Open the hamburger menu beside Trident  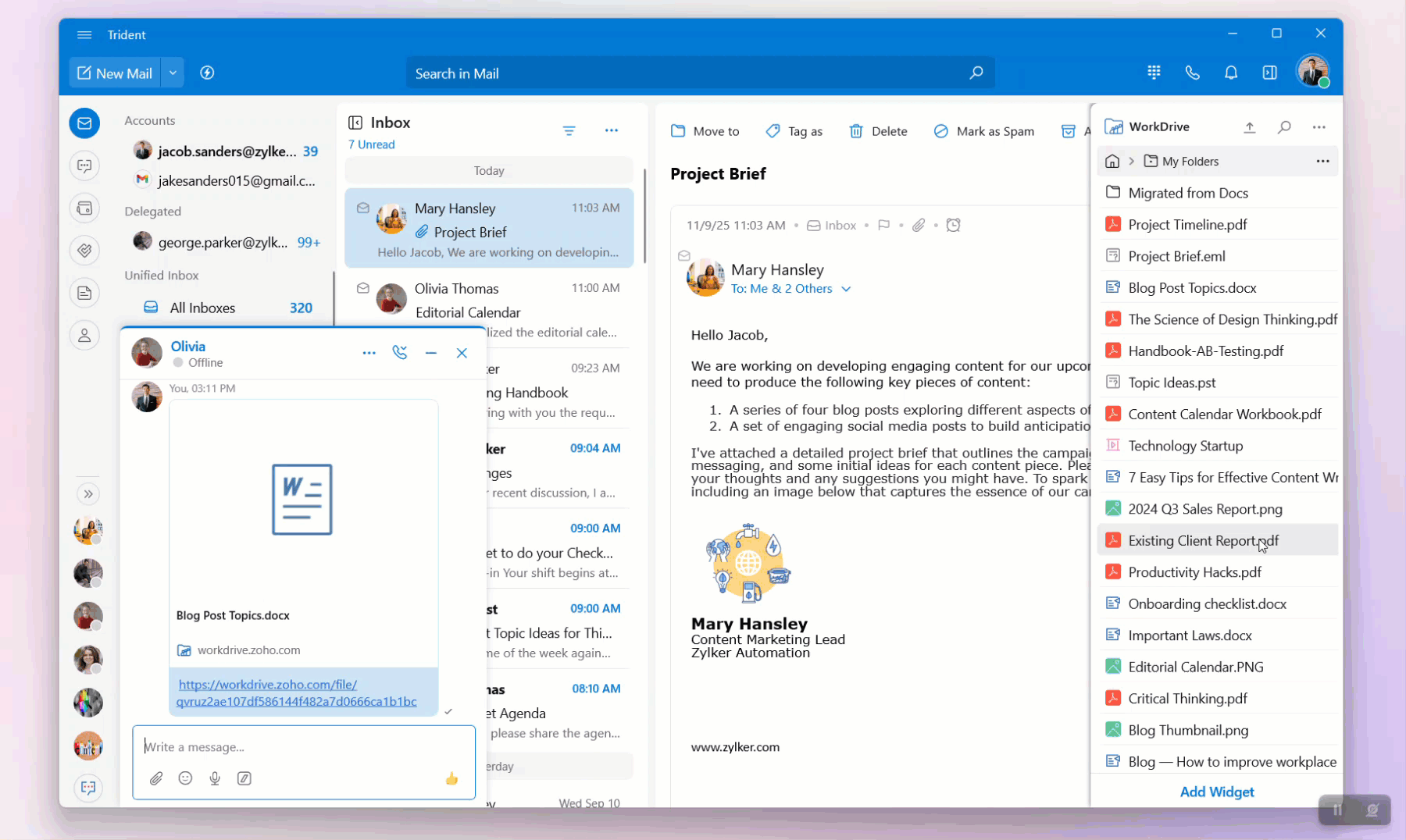(x=84, y=34)
